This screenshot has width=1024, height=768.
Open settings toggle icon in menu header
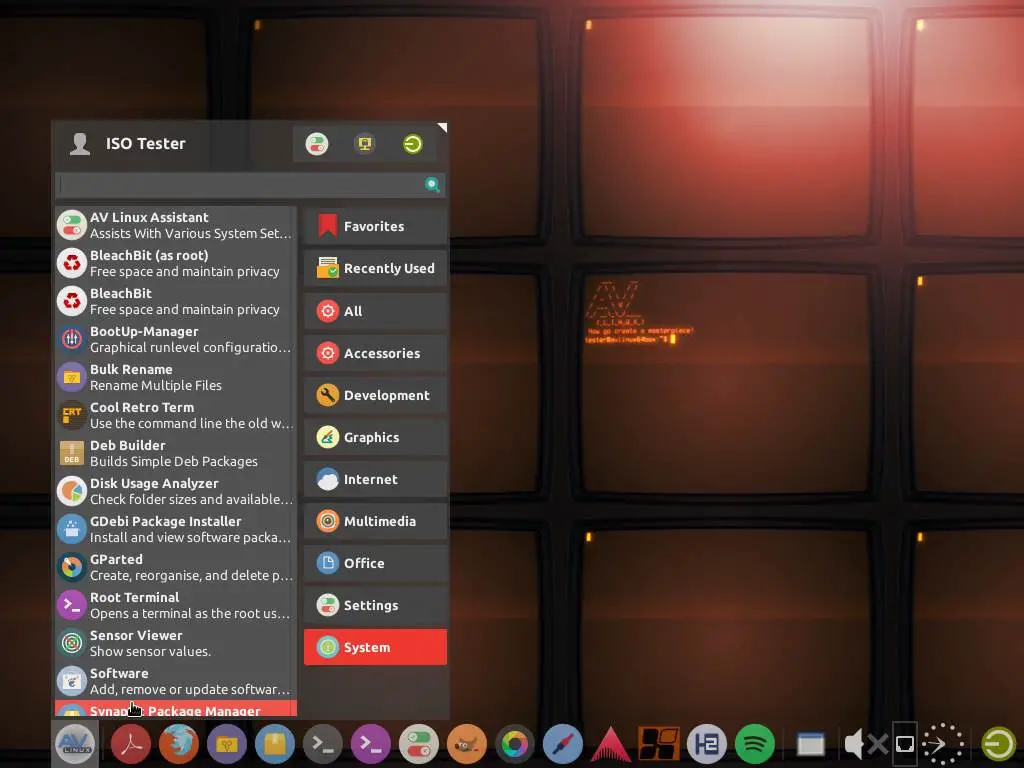[x=317, y=144]
